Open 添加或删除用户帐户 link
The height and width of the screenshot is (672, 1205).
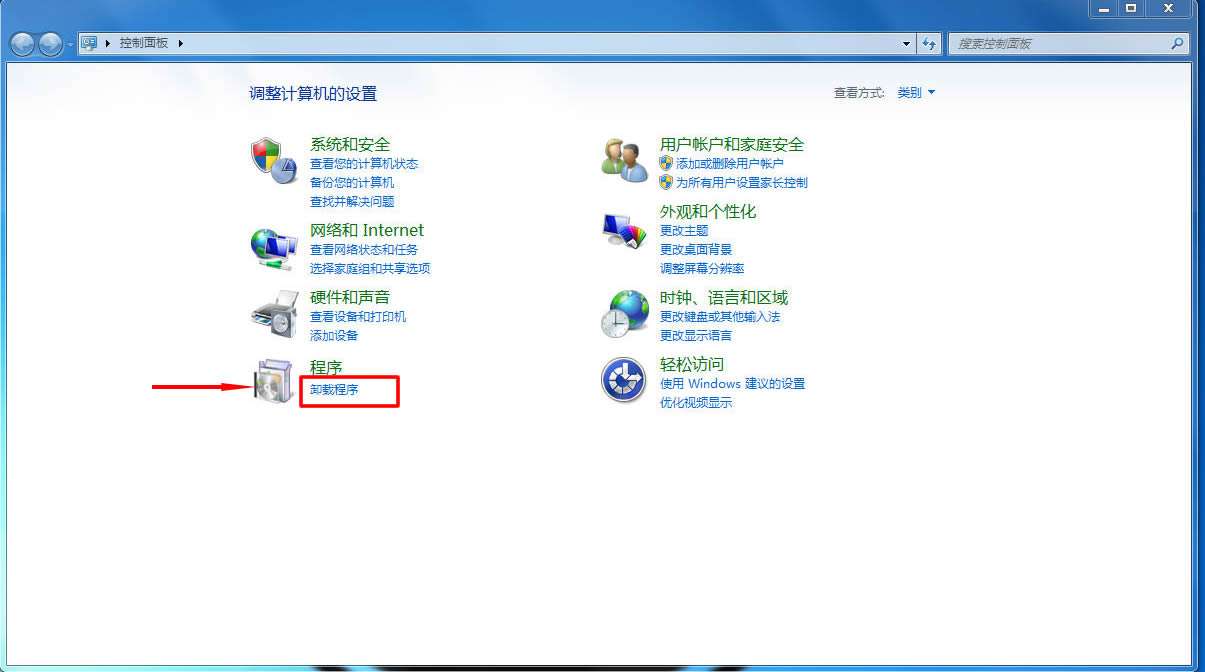coord(730,163)
